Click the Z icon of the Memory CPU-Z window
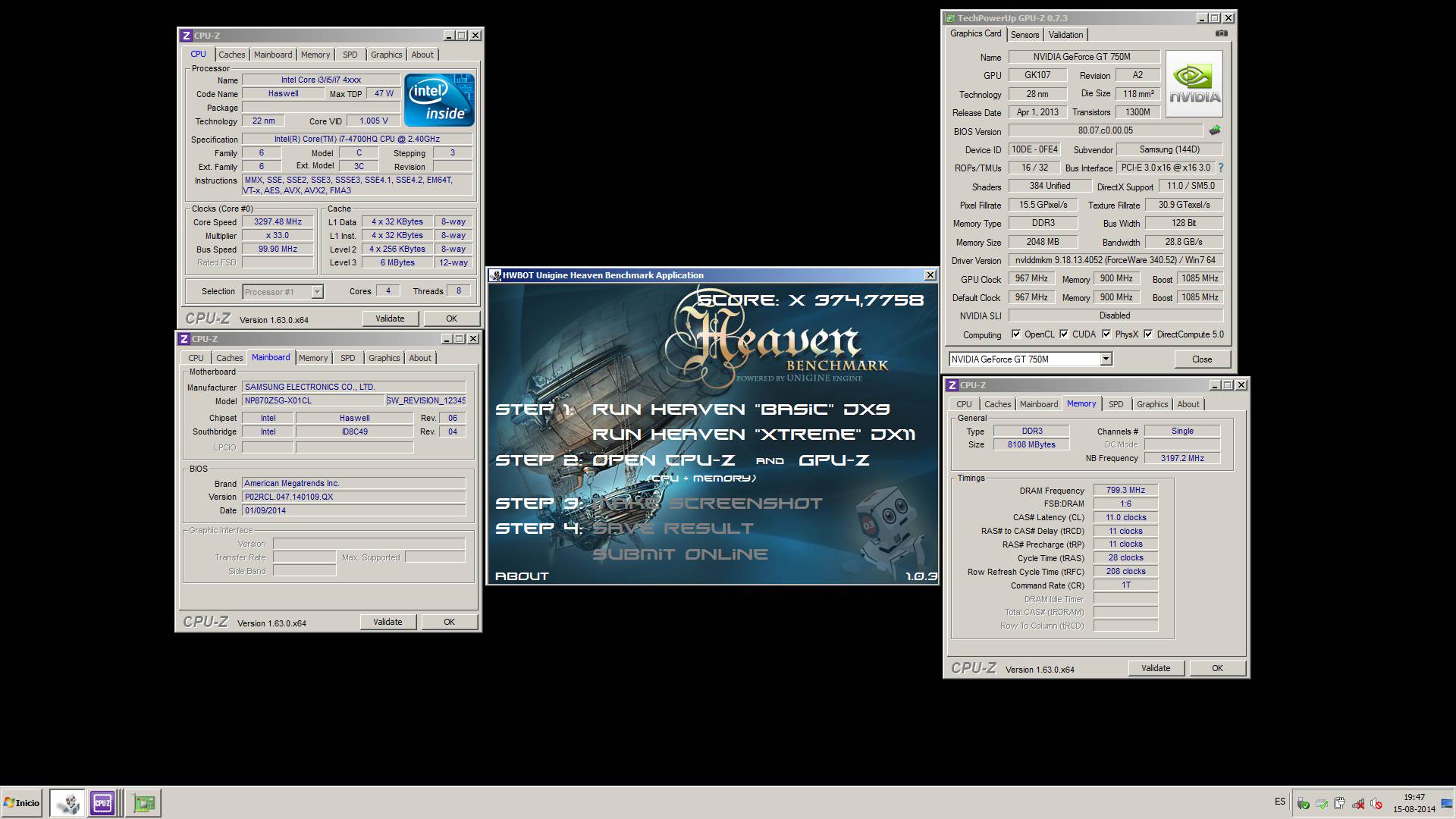 pos(952,385)
